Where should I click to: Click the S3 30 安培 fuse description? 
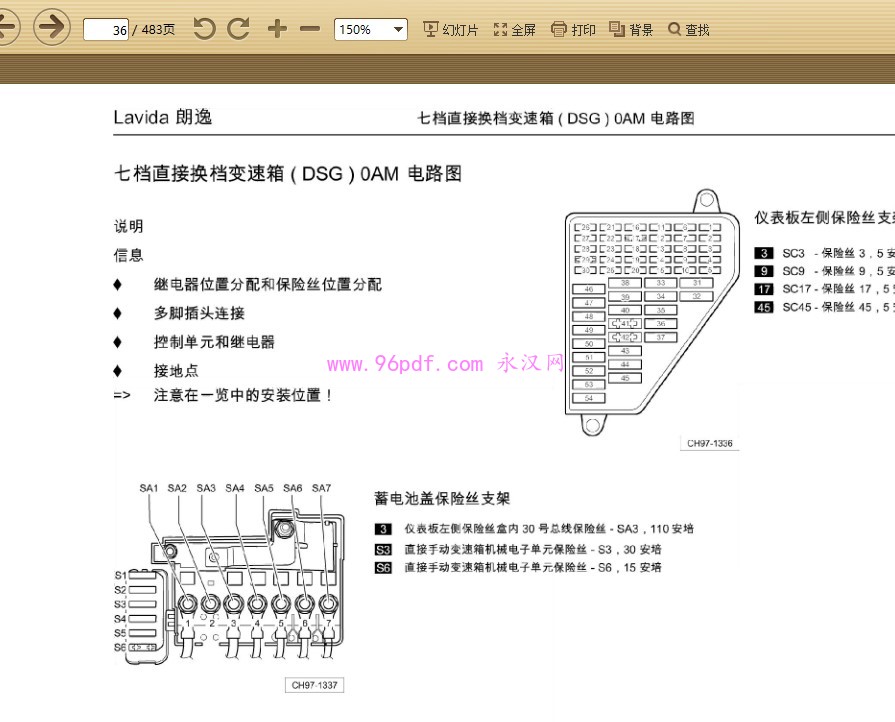(x=518, y=550)
